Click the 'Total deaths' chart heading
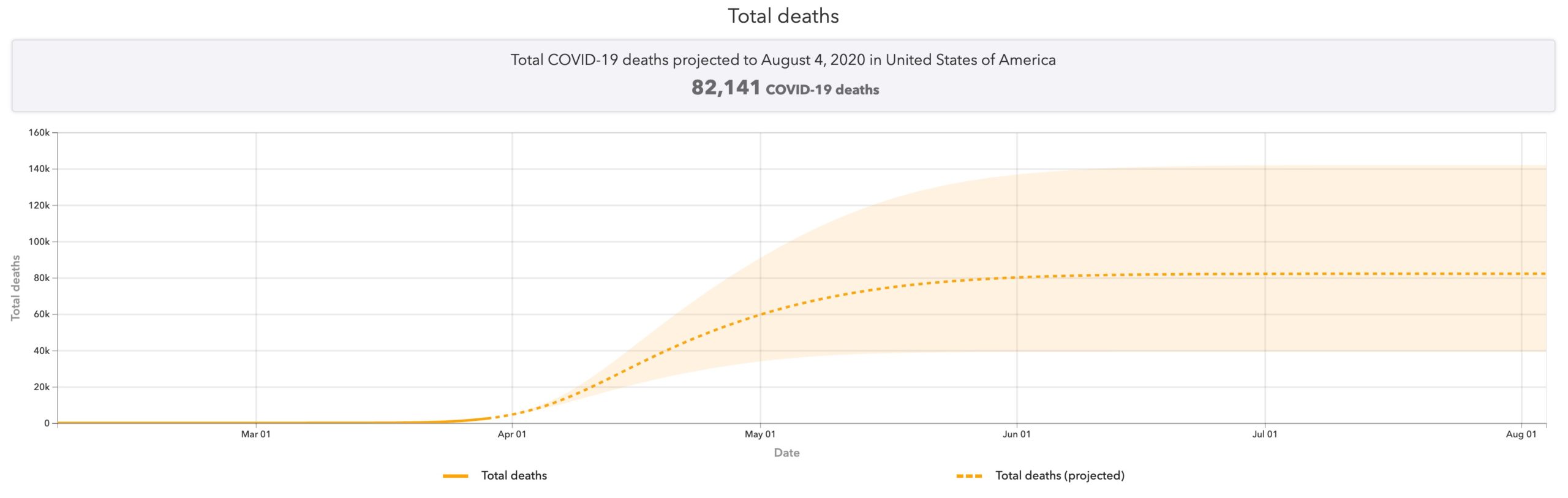Image resolution: width=1568 pixels, height=498 pixels. pos(783,16)
